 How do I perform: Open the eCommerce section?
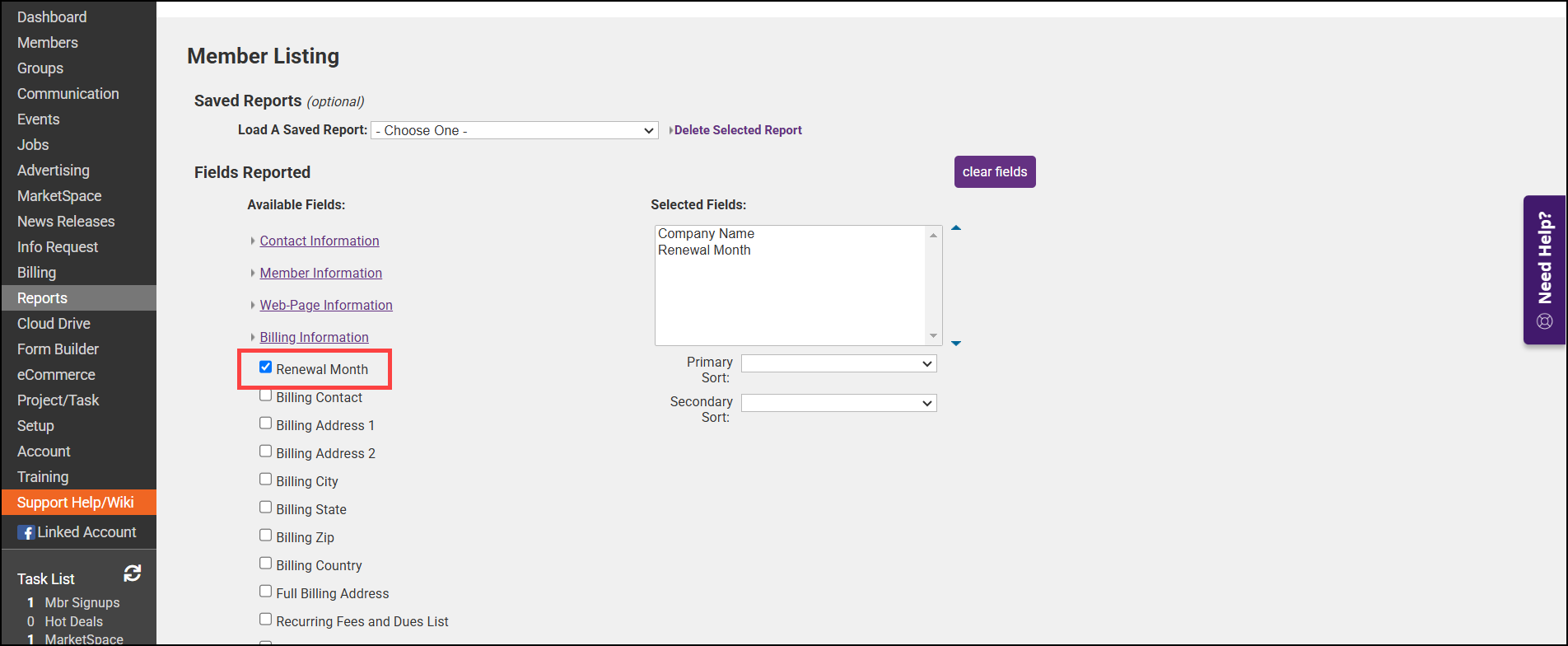coord(56,375)
